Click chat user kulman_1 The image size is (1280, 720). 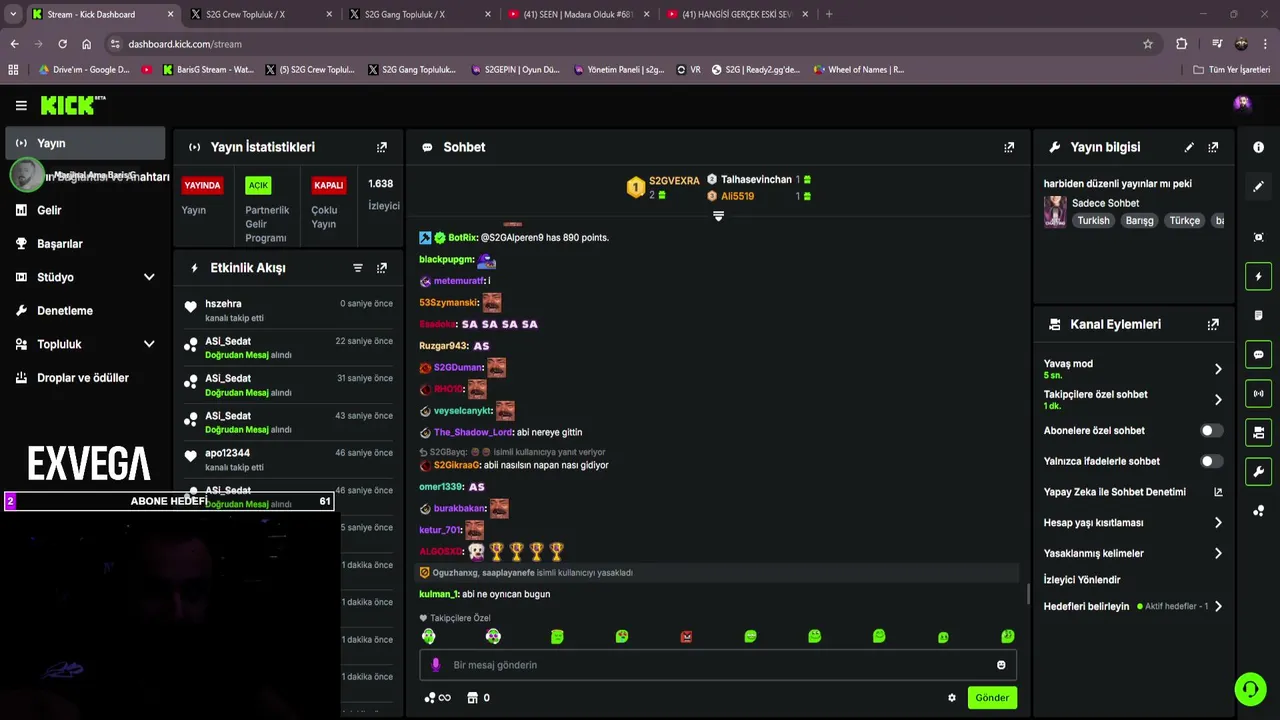[439, 594]
